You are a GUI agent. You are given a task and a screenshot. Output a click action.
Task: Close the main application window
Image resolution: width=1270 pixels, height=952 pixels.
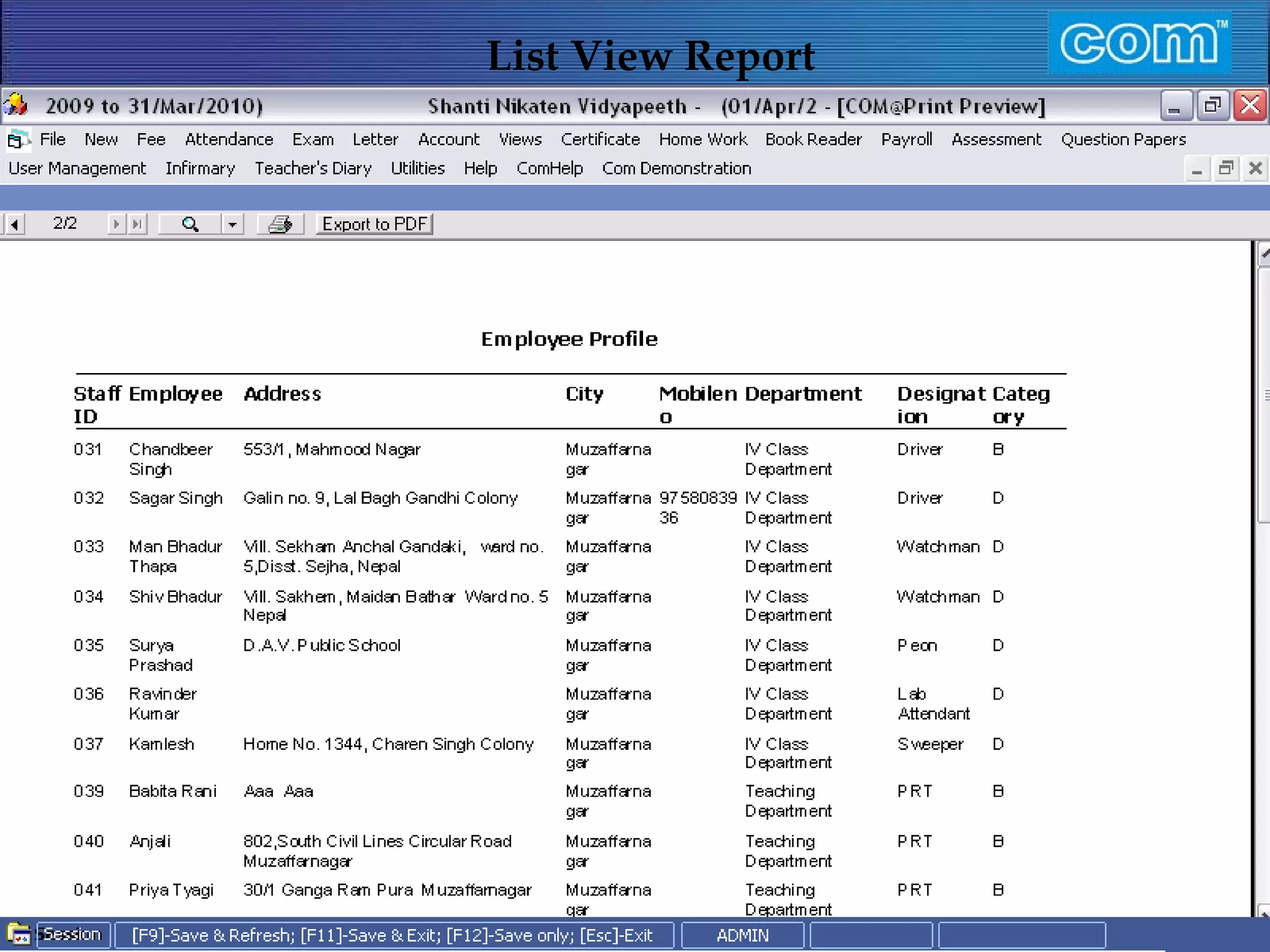point(1250,105)
